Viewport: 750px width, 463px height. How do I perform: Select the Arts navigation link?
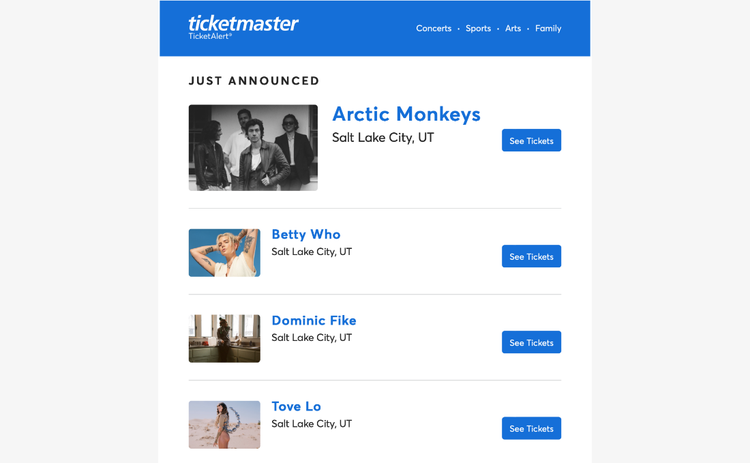513,29
